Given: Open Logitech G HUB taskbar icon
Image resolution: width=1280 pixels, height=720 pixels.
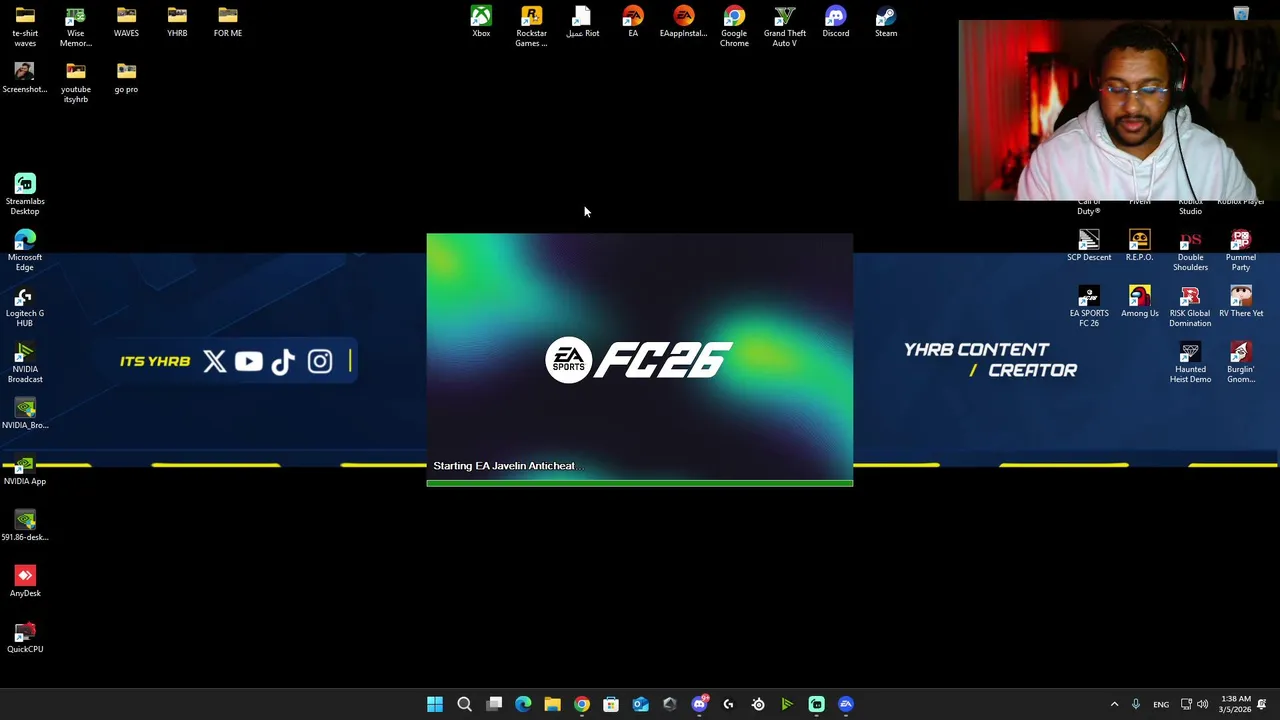Looking at the screenshot, I should point(728,704).
